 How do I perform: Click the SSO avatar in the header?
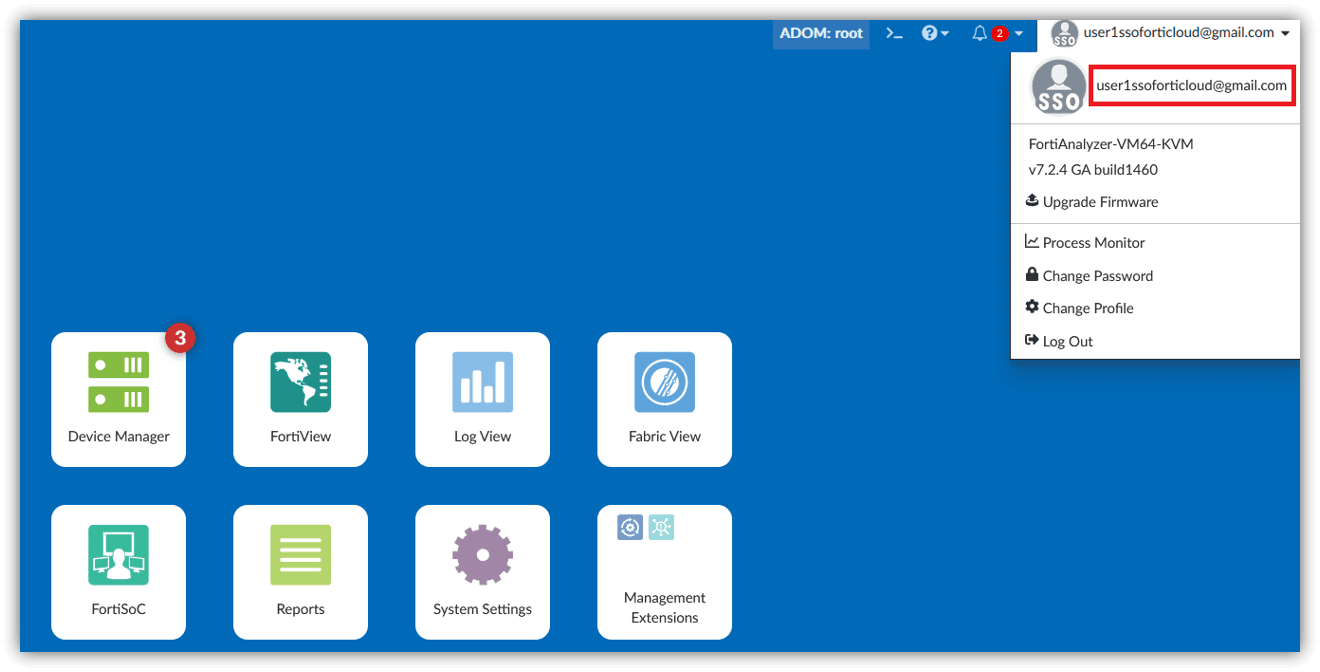[1065, 33]
